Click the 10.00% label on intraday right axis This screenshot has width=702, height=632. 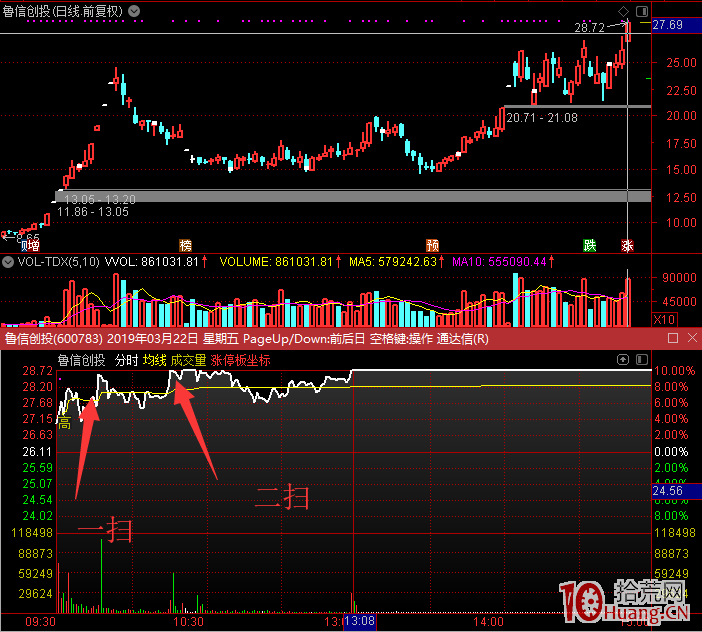(674, 371)
